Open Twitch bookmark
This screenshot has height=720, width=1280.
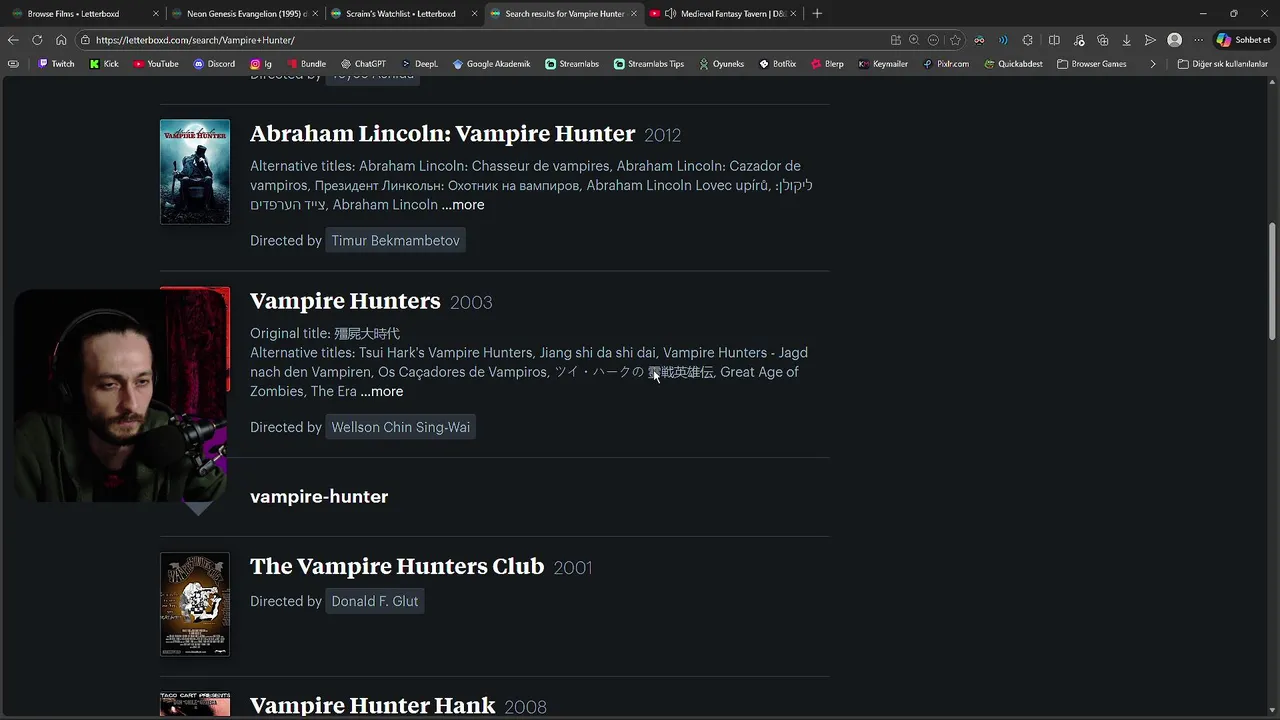pyautogui.click(x=56, y=64)
